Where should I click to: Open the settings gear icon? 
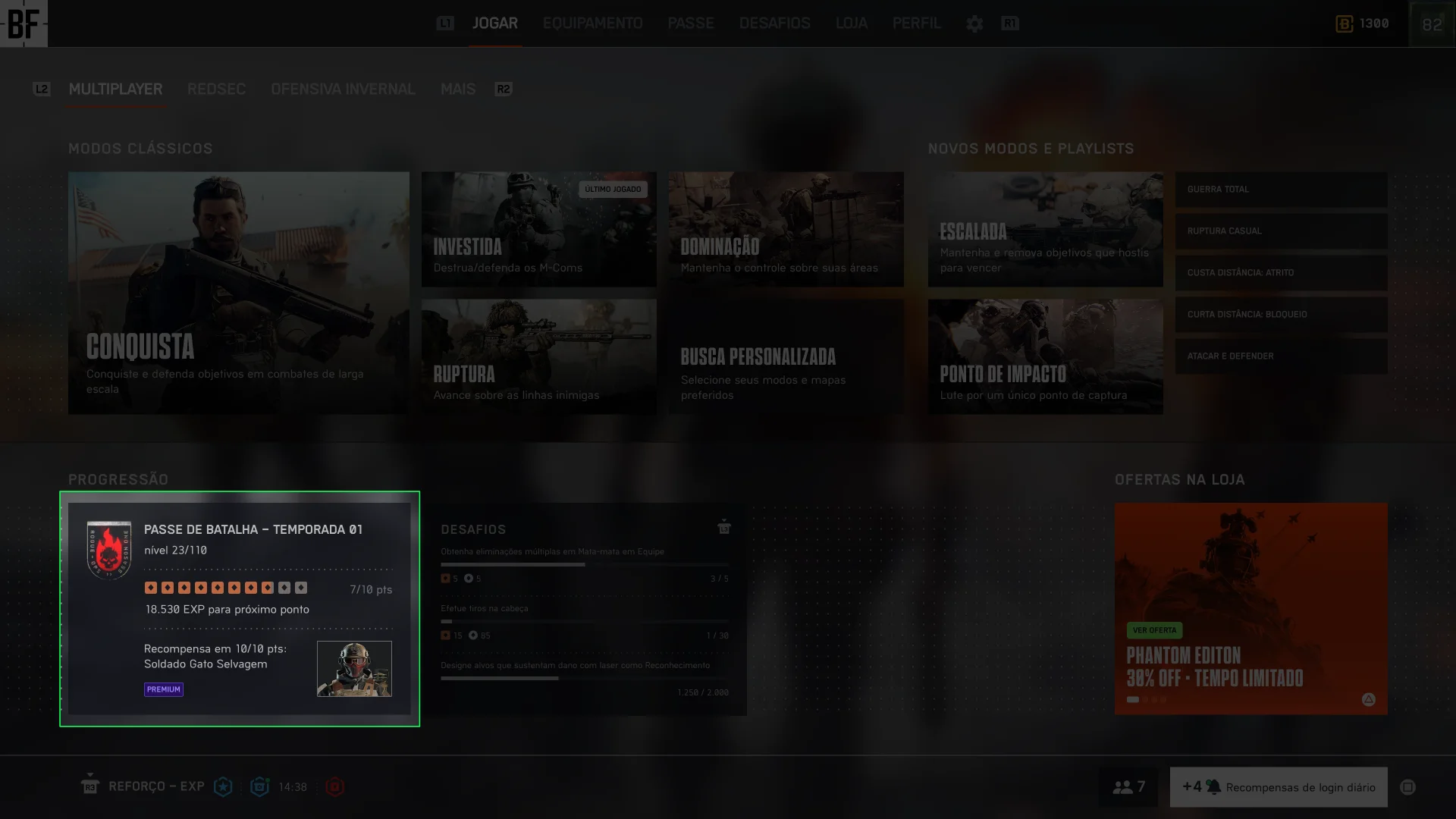pos(974,24)
